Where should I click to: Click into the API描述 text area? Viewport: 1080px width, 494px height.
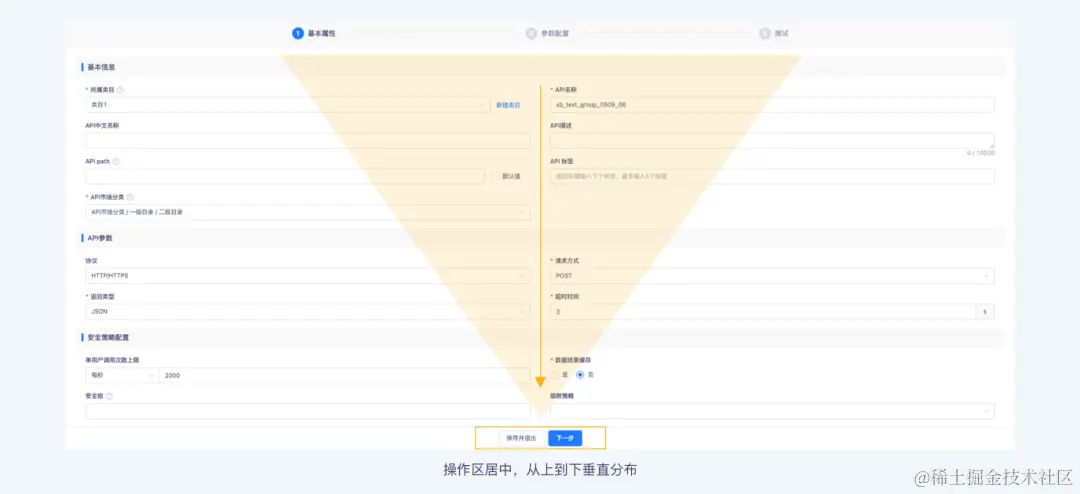pyautogui.click(x=772, y=141)
